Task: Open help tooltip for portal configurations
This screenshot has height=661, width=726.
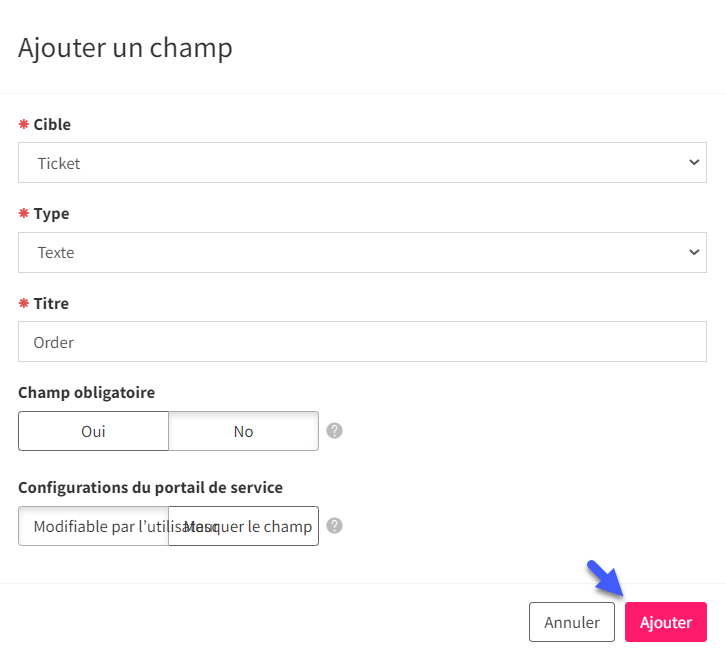Action: [334, 526]
